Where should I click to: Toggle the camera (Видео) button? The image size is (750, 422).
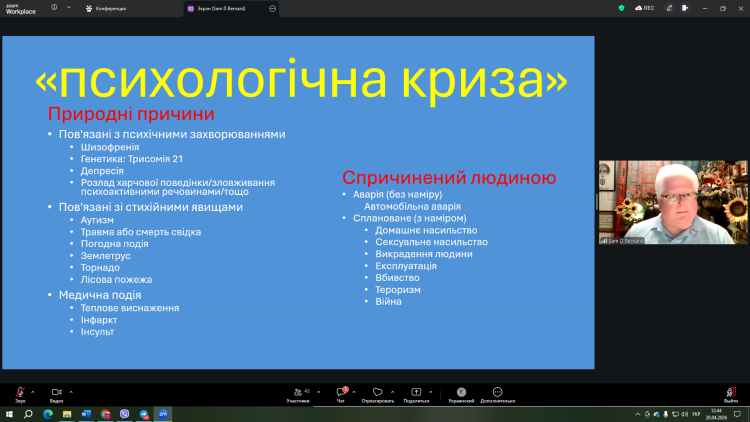point(56,391)
